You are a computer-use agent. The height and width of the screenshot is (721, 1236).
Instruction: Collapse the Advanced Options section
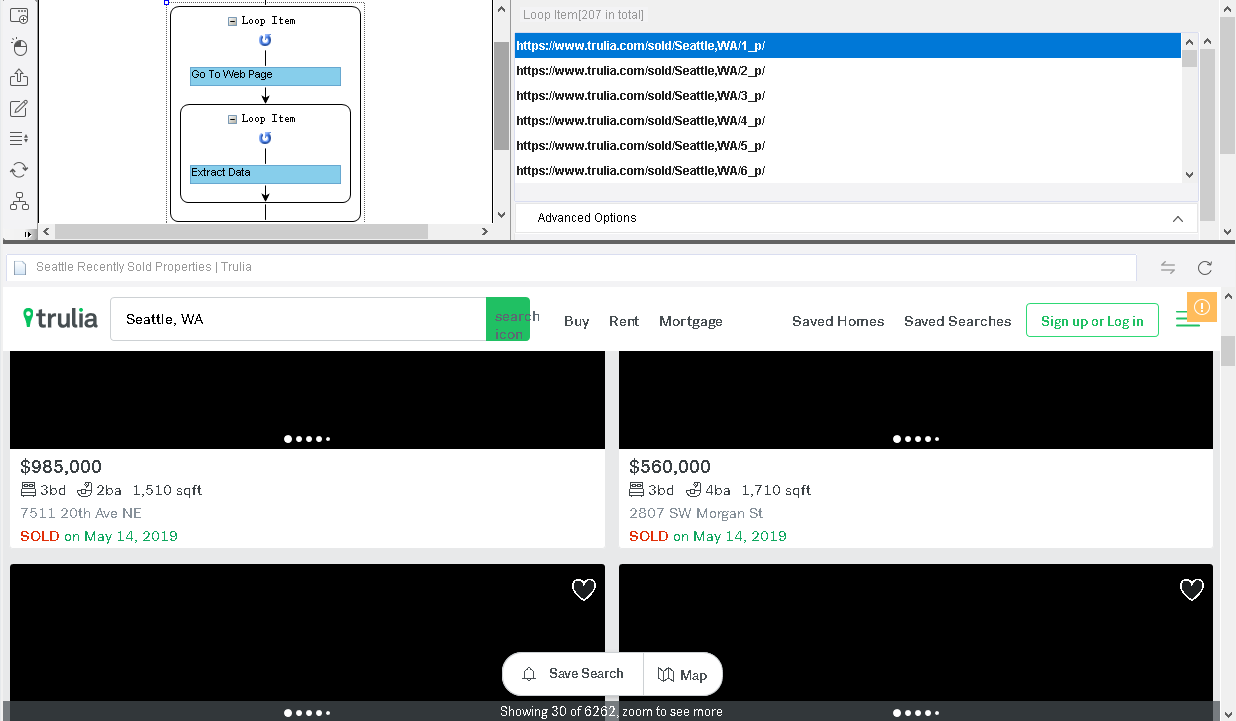[1177, 218]
